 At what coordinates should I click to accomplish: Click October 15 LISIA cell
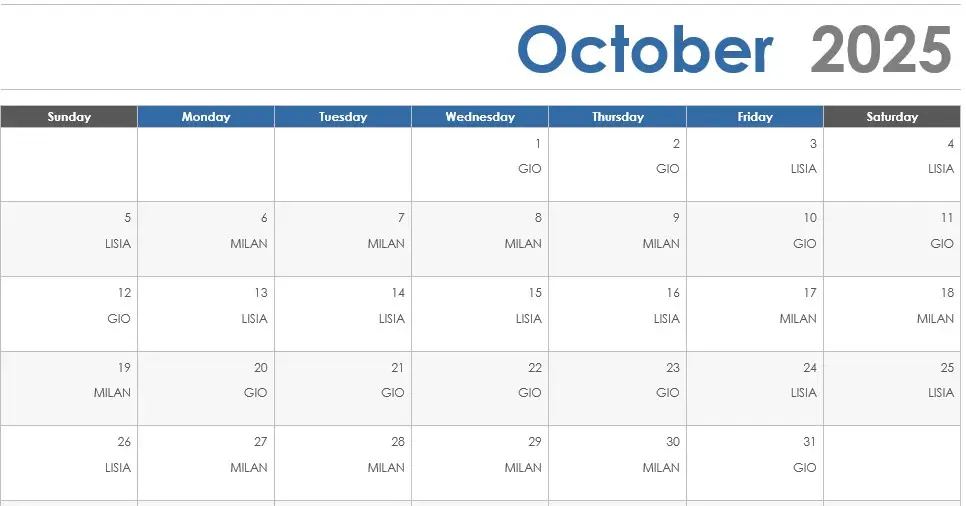(480, 314)
